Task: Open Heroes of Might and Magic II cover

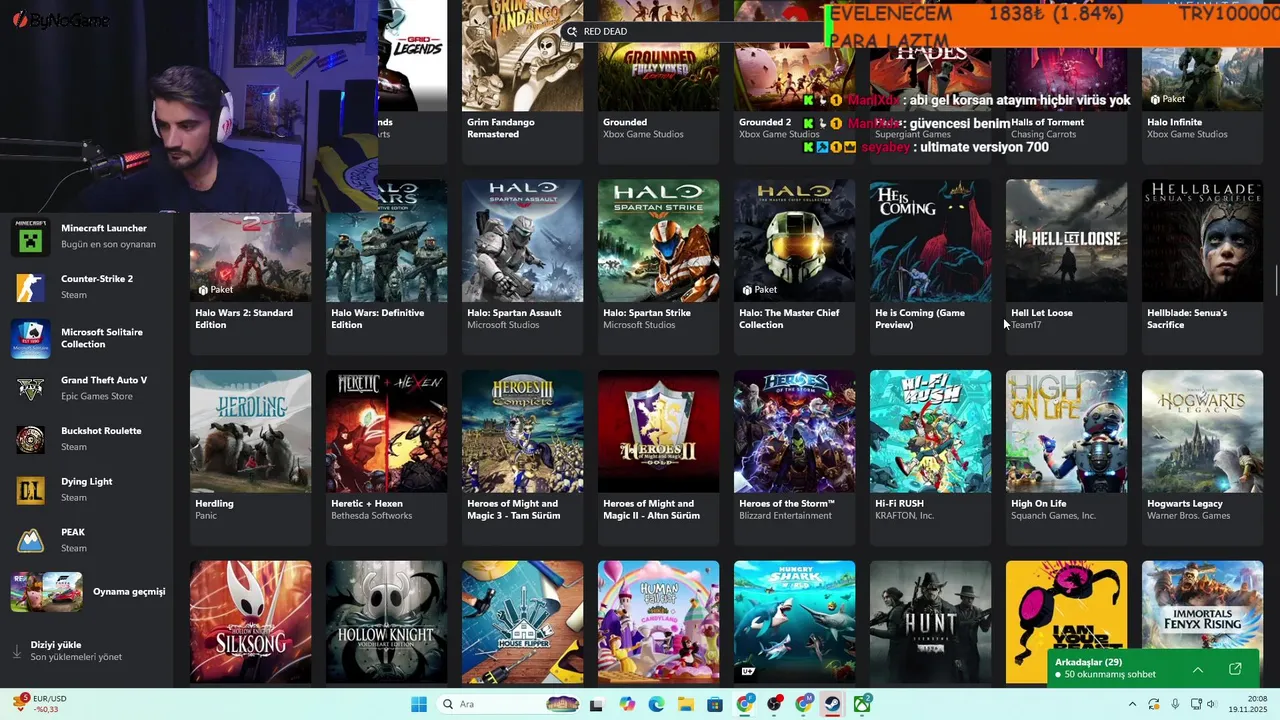Action: [x=658, y=431]
